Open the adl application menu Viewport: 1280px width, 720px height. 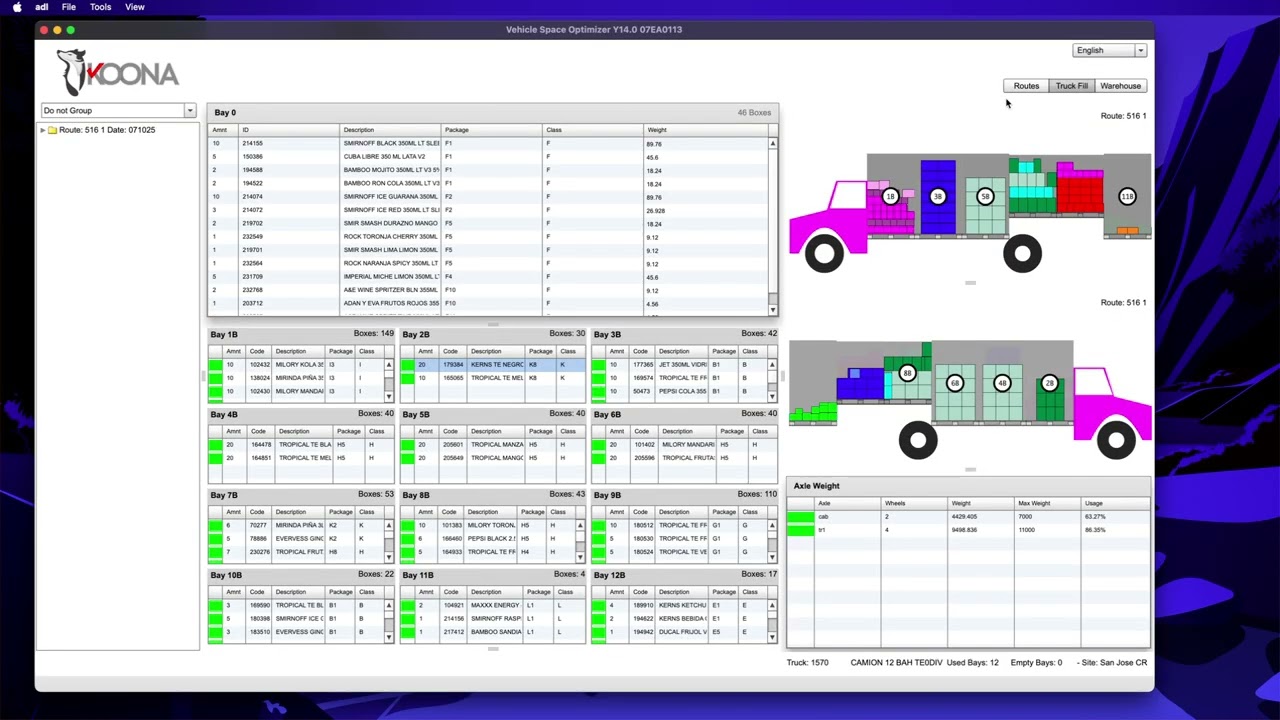pyautogui.click(x=42, y=7)
